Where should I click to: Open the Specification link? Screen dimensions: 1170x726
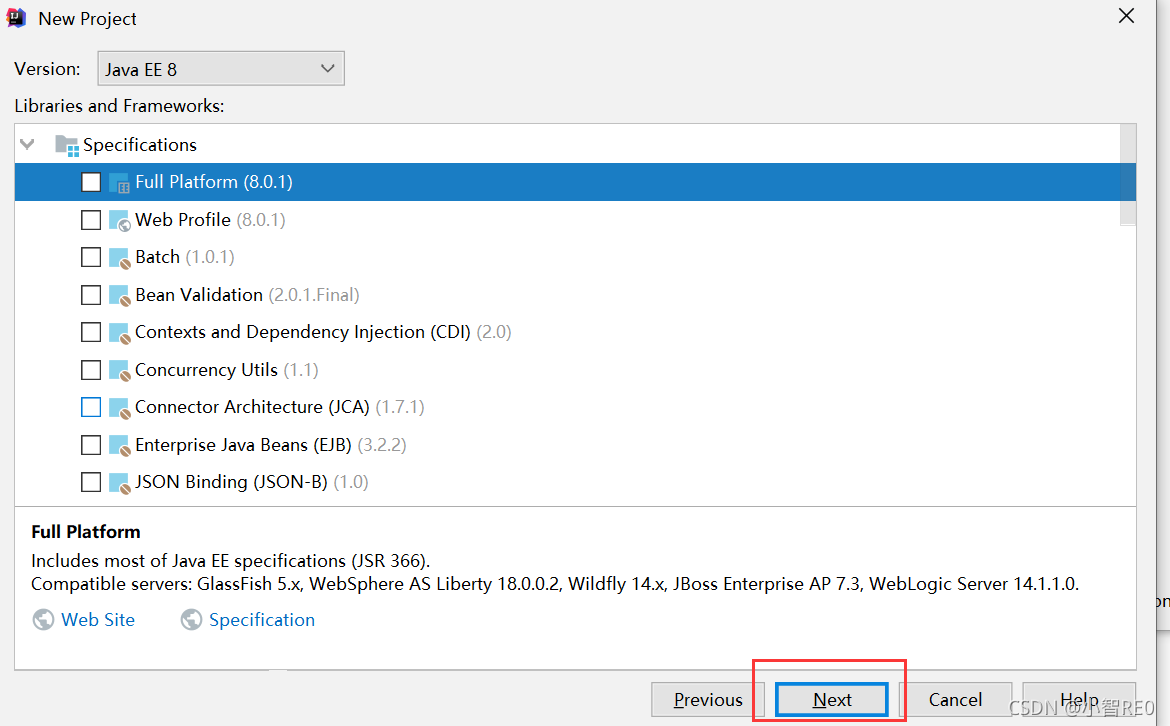pos(262,620)
